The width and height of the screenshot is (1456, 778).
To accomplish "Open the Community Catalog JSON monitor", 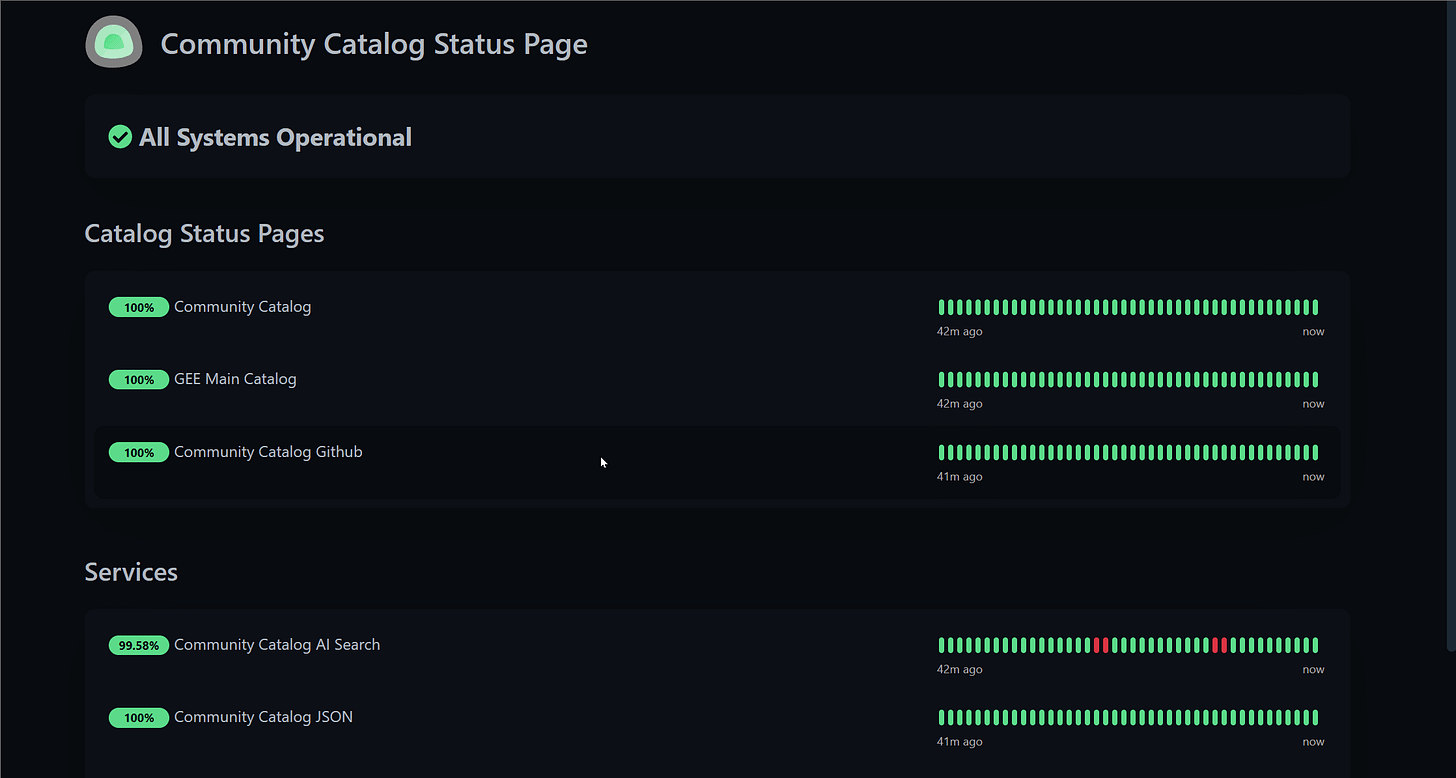I will click(x=263, y=717).
